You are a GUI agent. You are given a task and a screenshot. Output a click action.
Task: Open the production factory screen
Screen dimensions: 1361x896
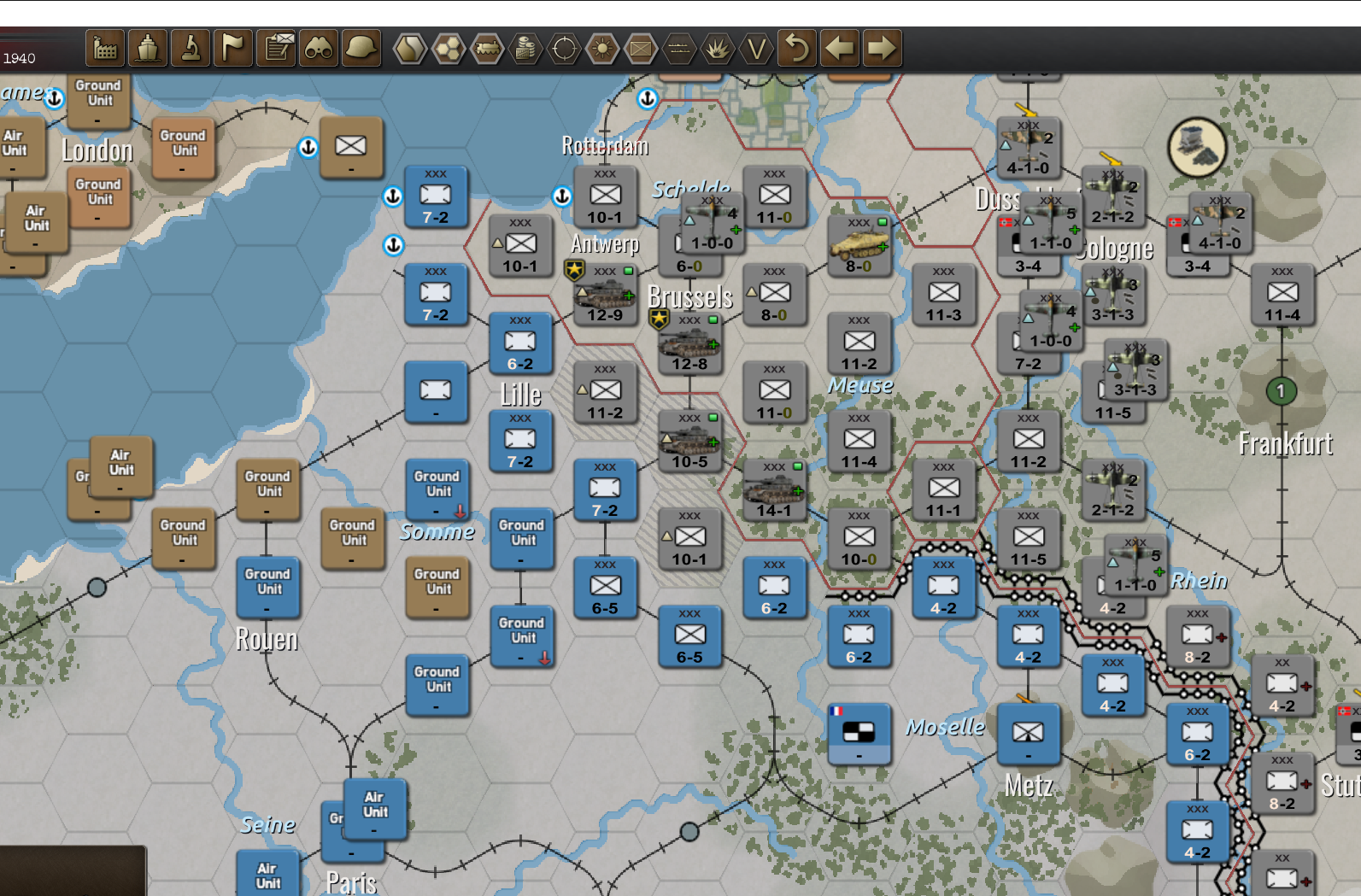click(105, 48)
